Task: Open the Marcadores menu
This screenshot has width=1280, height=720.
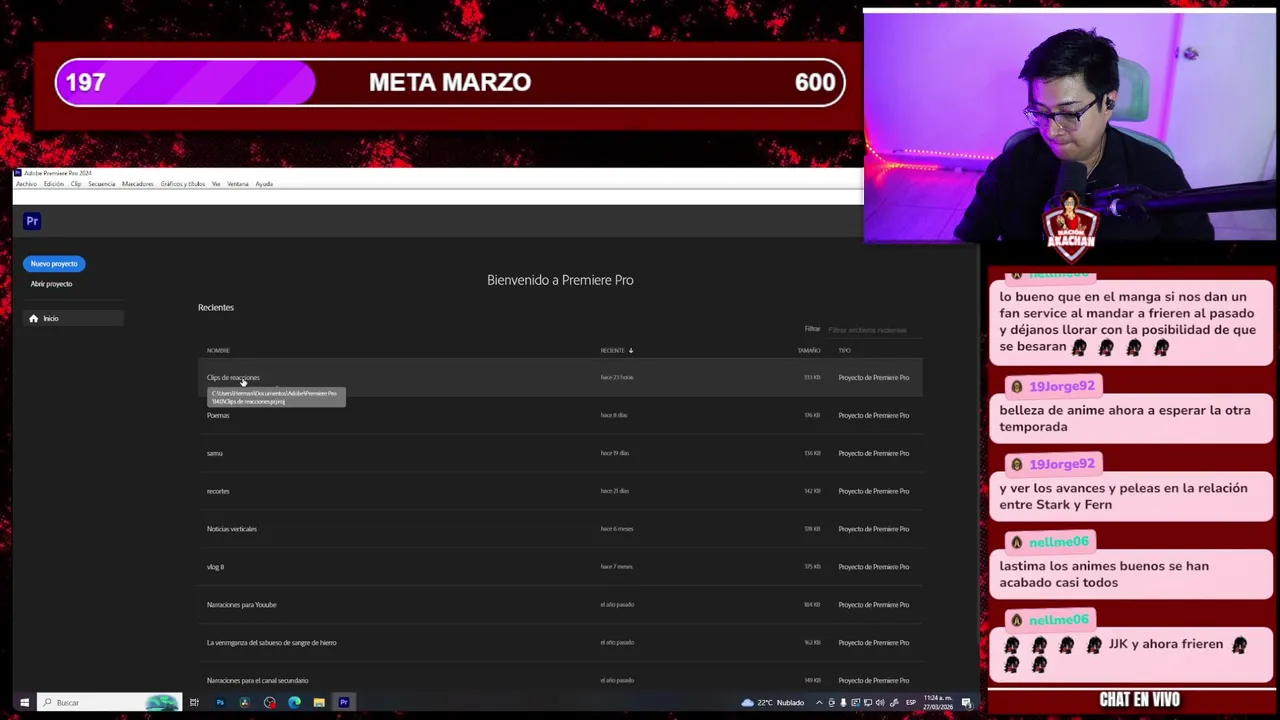Action: tap(138, 184)
